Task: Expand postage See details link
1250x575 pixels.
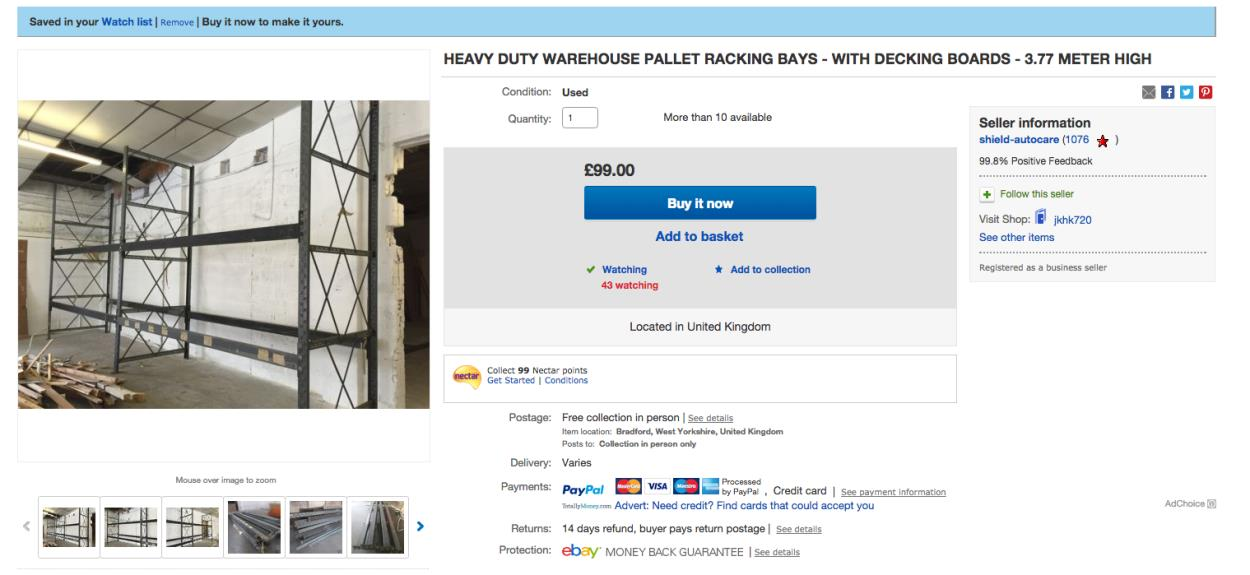Action: click(x=710, y=418)
